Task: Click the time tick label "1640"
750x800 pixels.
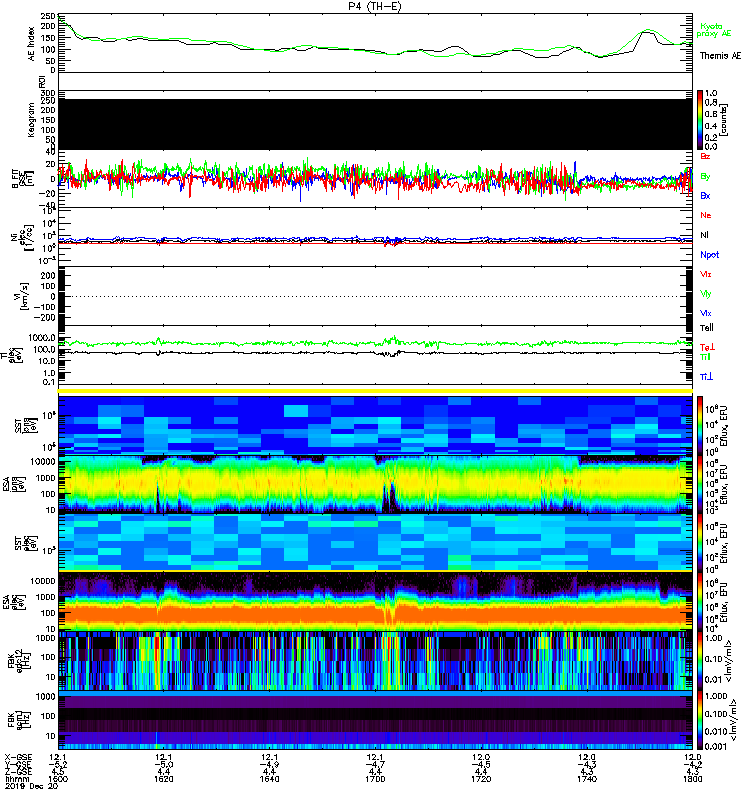Action: pyautogui.click(x=269, y=779)
